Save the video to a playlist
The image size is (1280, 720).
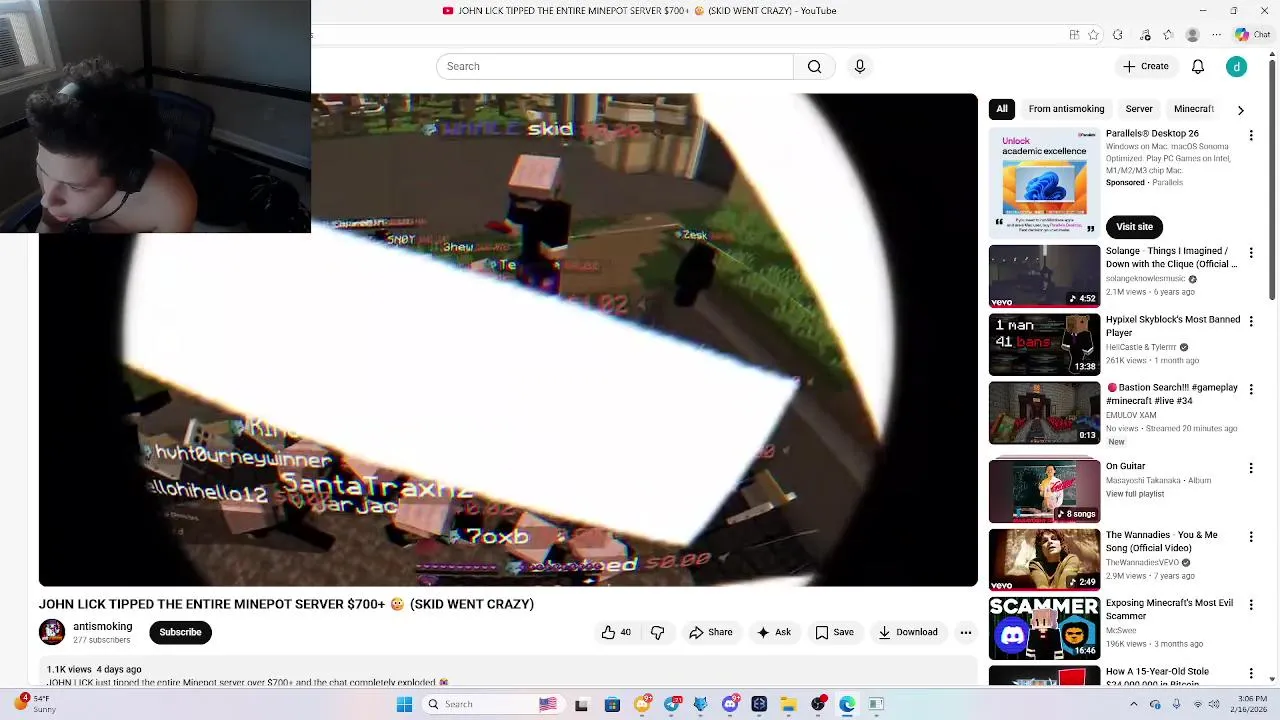[834, 632]
